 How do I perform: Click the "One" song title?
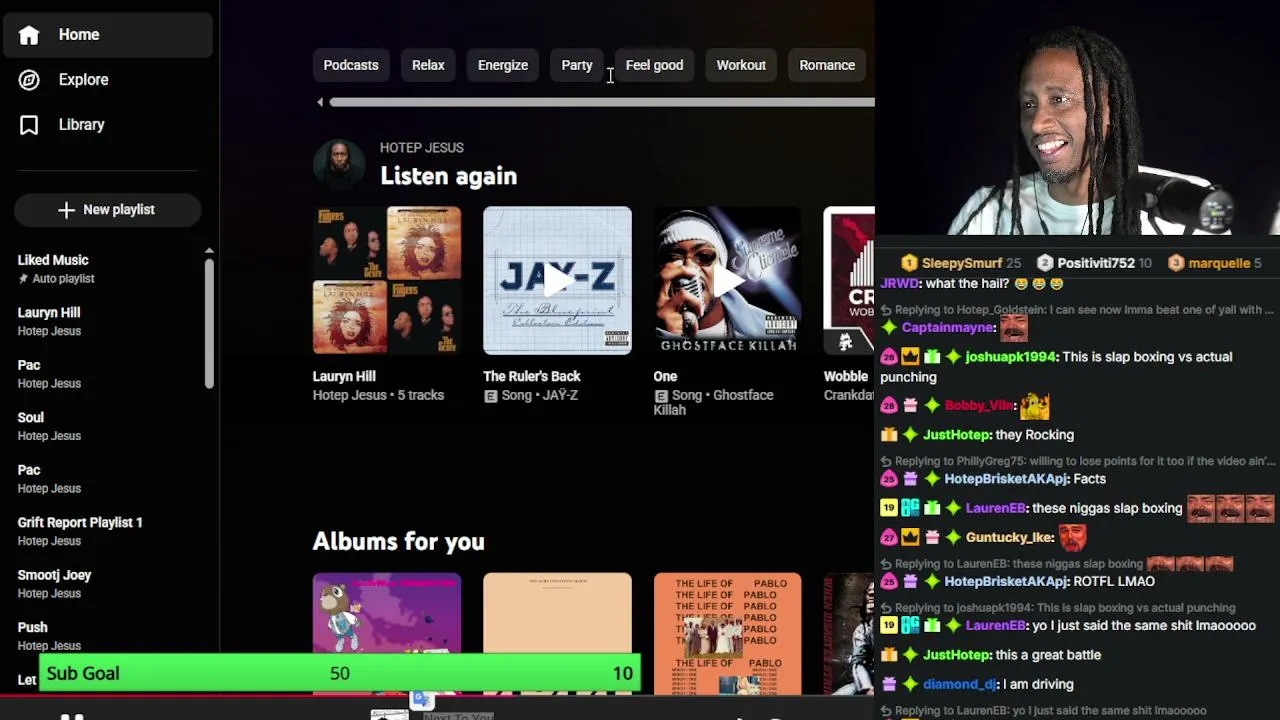(x=665, y=377)
